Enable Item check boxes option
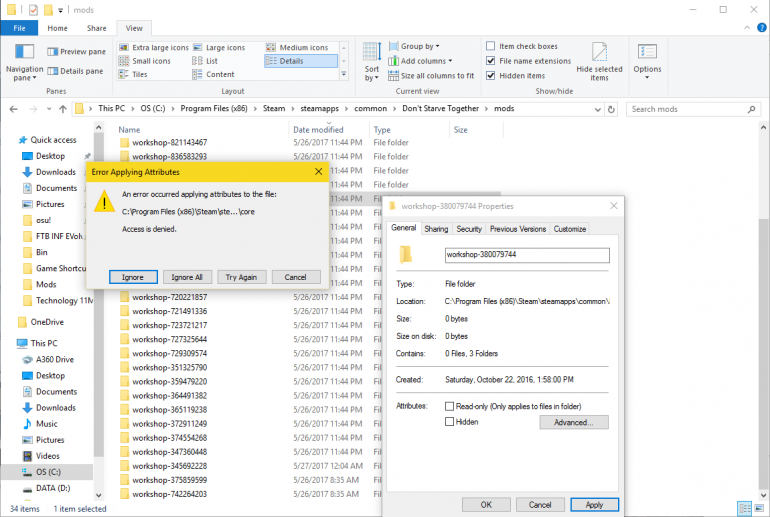The height and width of the screenshot is (517, 770). point(490,46)
